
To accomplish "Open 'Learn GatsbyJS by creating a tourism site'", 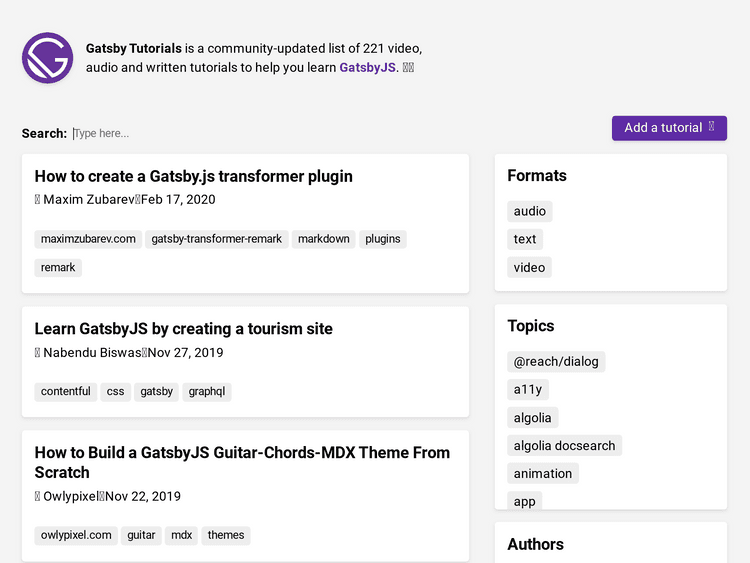I will pyautogui.click(x=183, y=329).
